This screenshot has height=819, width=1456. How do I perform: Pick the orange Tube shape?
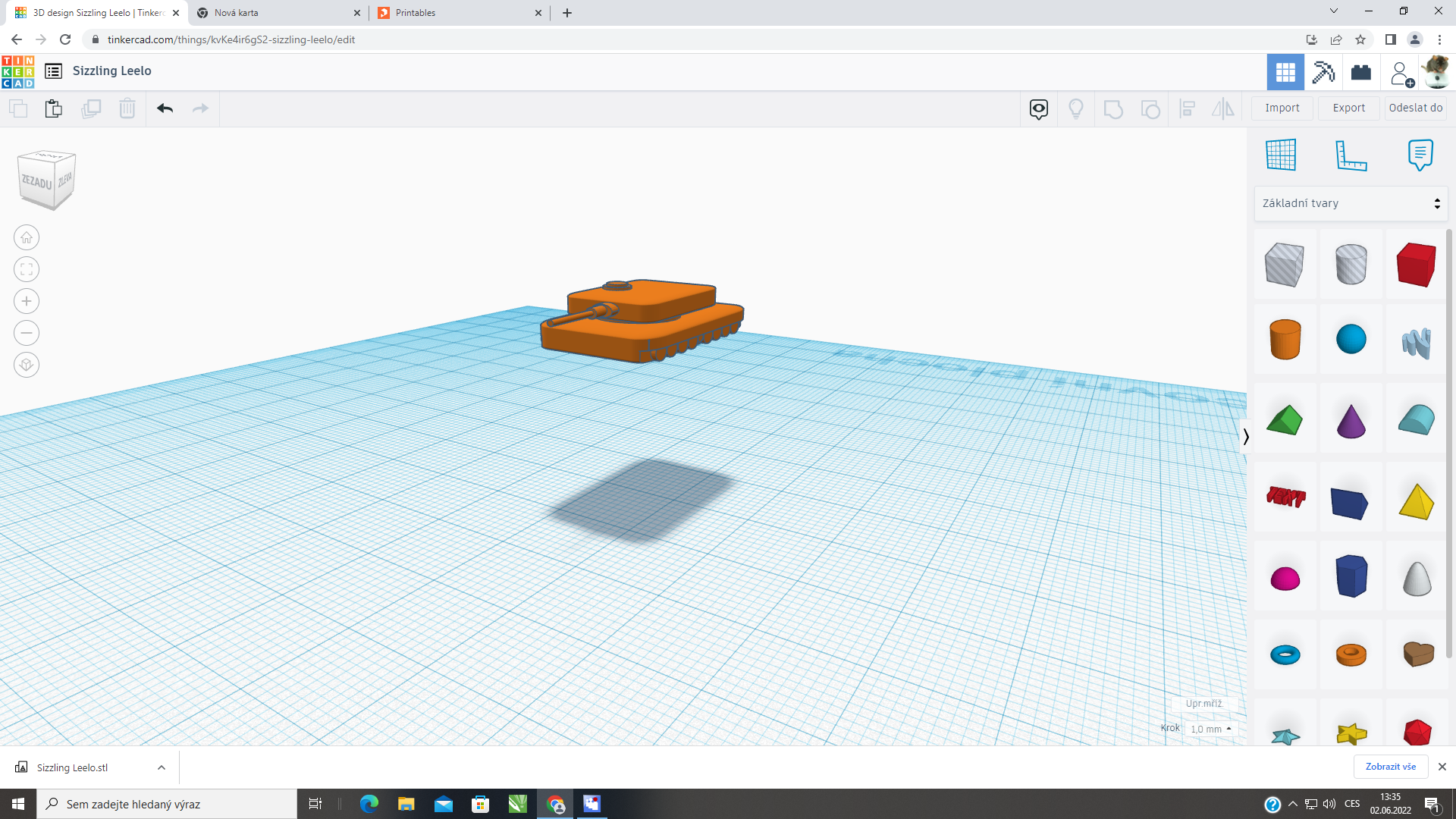pyautogui.click(x=1351, y=654)
